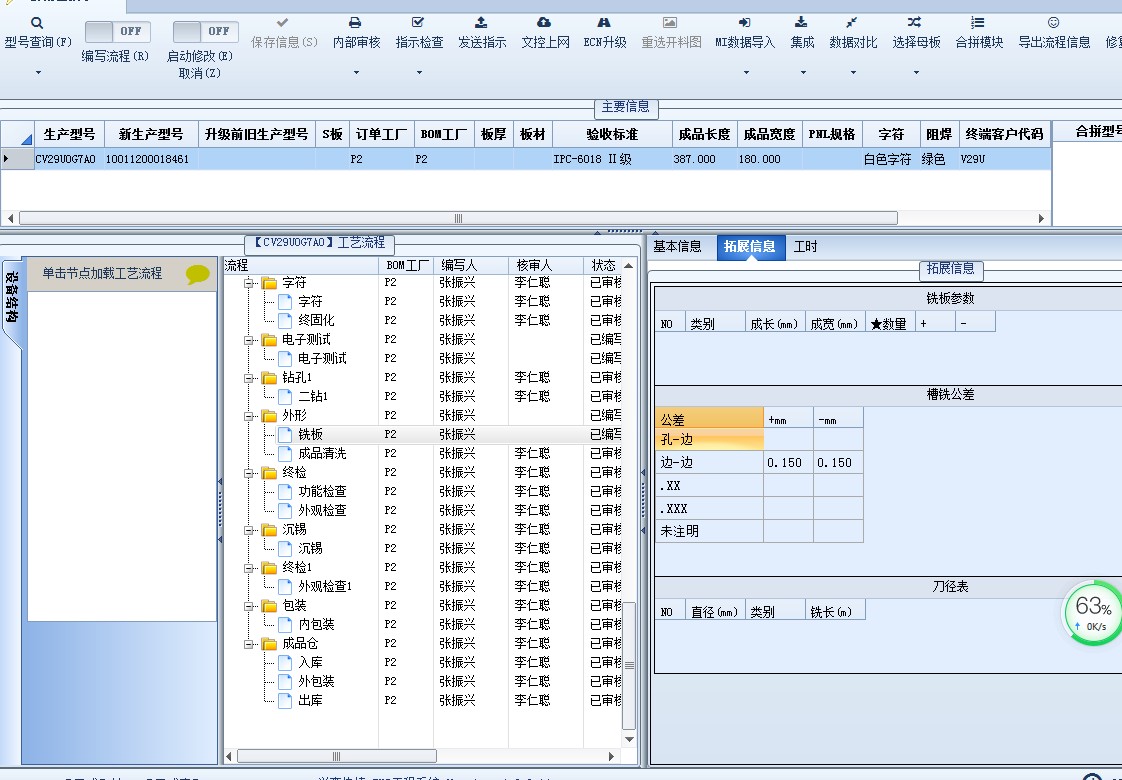Click 单击节点加载工艺流程 header
Viewport: 1122px width, 780px height.
click(x=102, y=273)
